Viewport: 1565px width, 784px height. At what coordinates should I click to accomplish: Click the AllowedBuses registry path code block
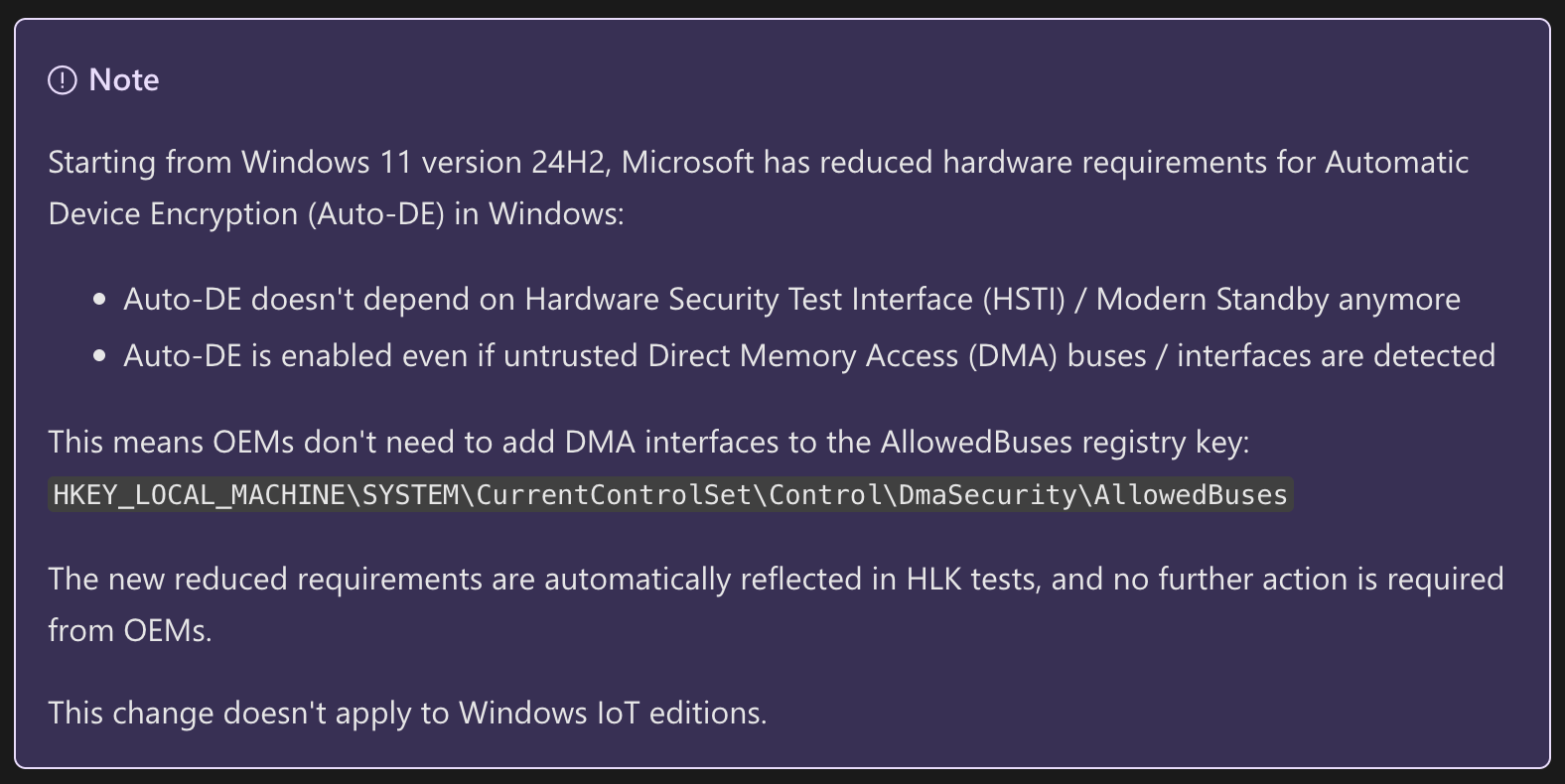pos(670,494)
